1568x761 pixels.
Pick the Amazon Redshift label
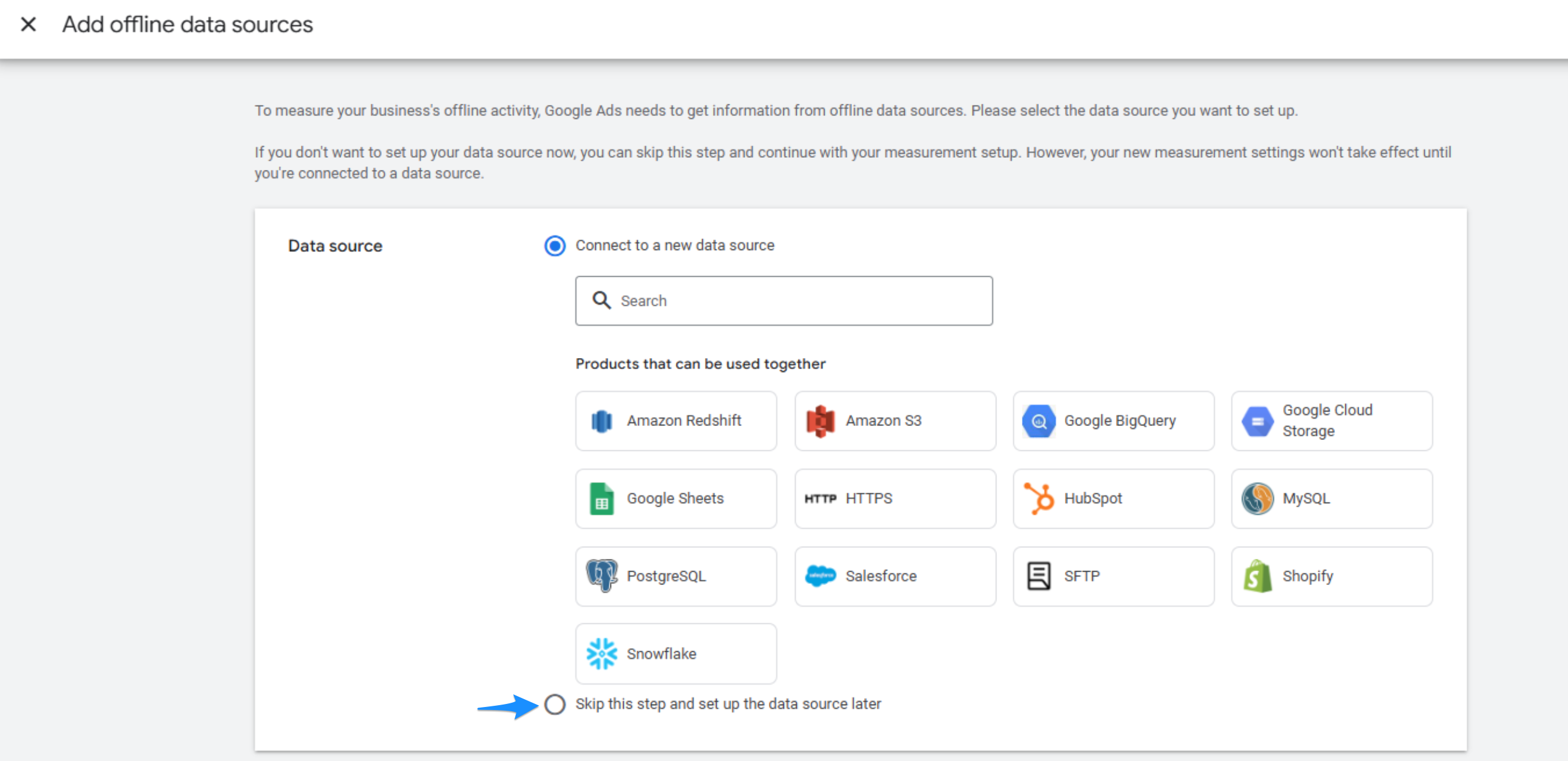pyautogui.click(x=683, y=421)
